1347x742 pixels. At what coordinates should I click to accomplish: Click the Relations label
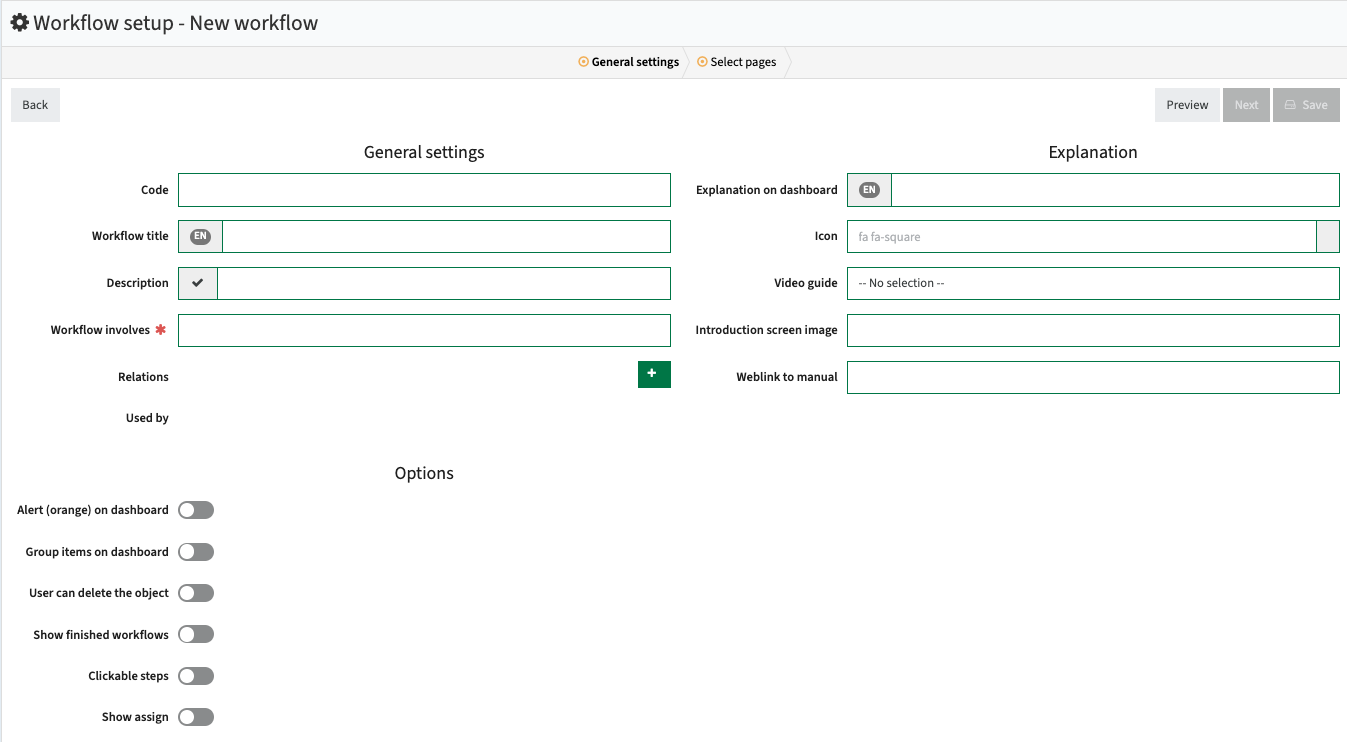tap(143, 377)
